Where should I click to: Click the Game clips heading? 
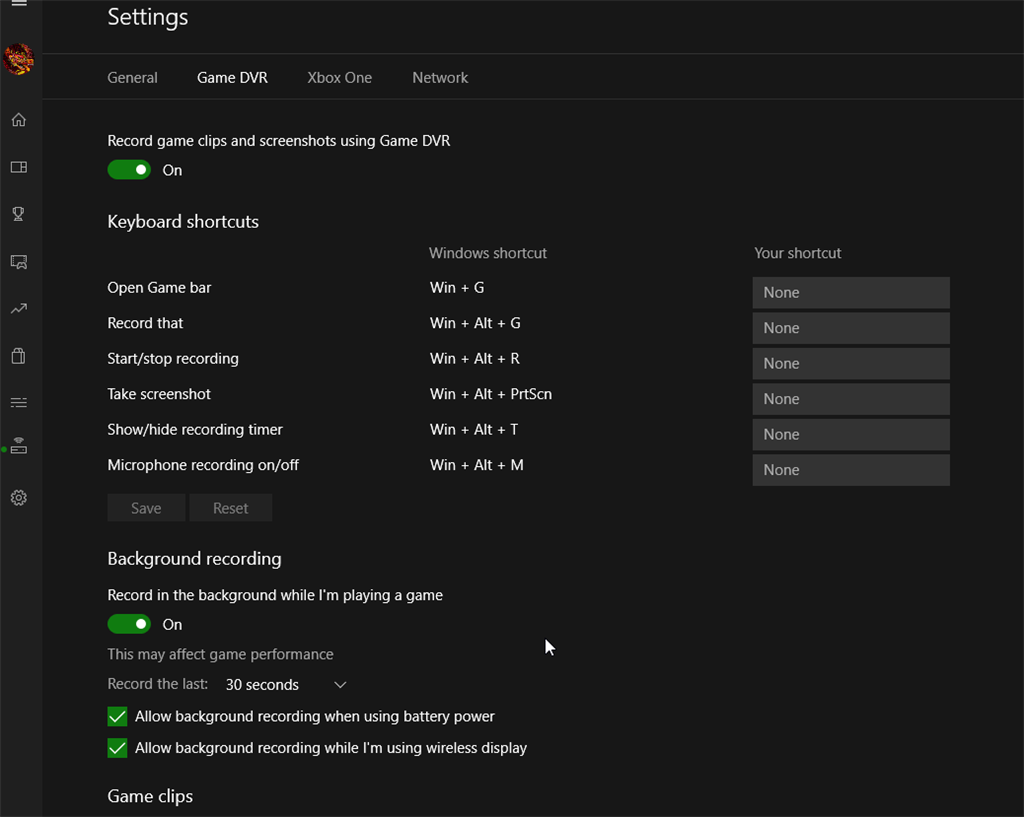[x=150, y=796]
